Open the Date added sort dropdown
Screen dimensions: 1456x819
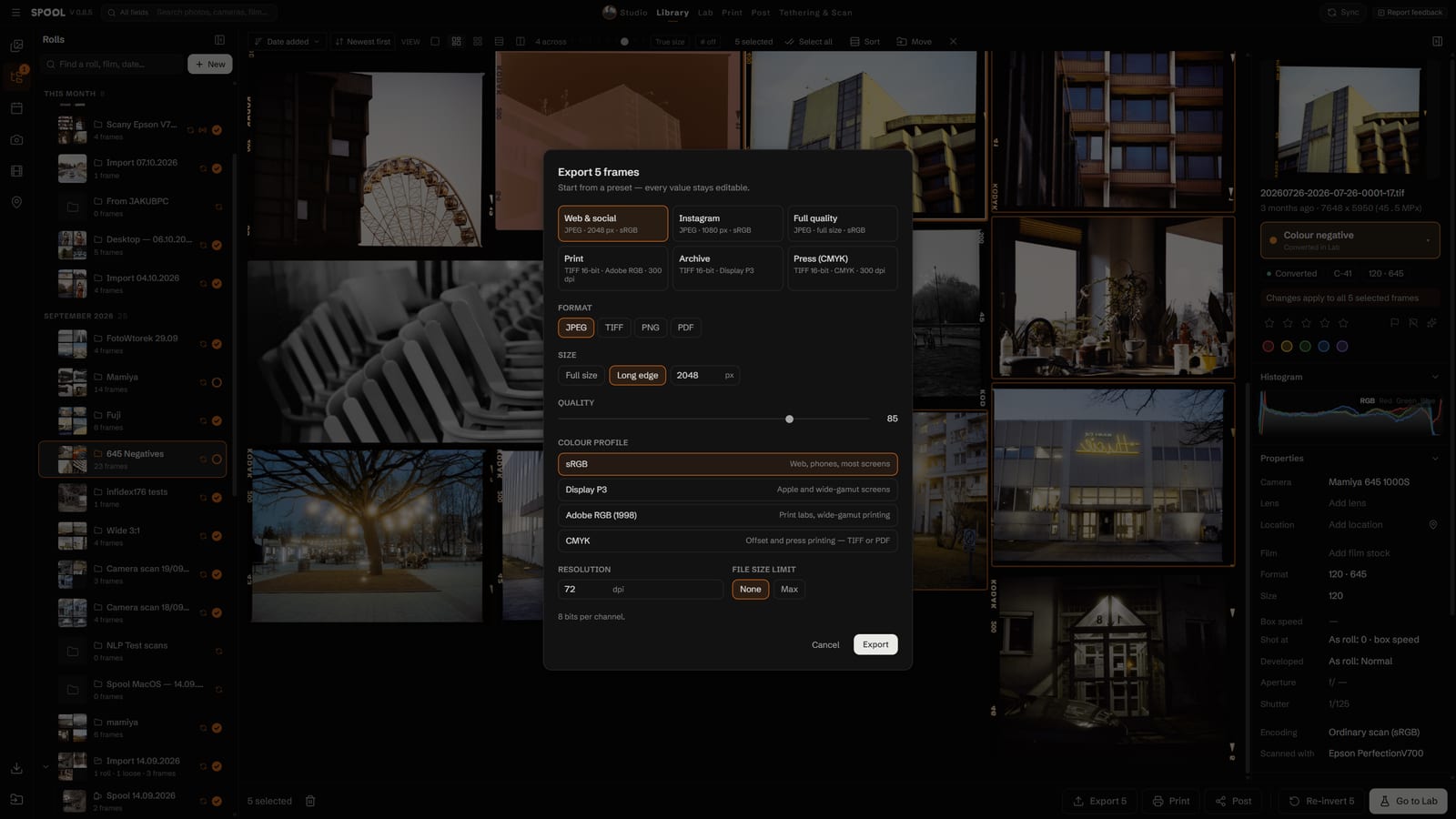click(287, 42)
